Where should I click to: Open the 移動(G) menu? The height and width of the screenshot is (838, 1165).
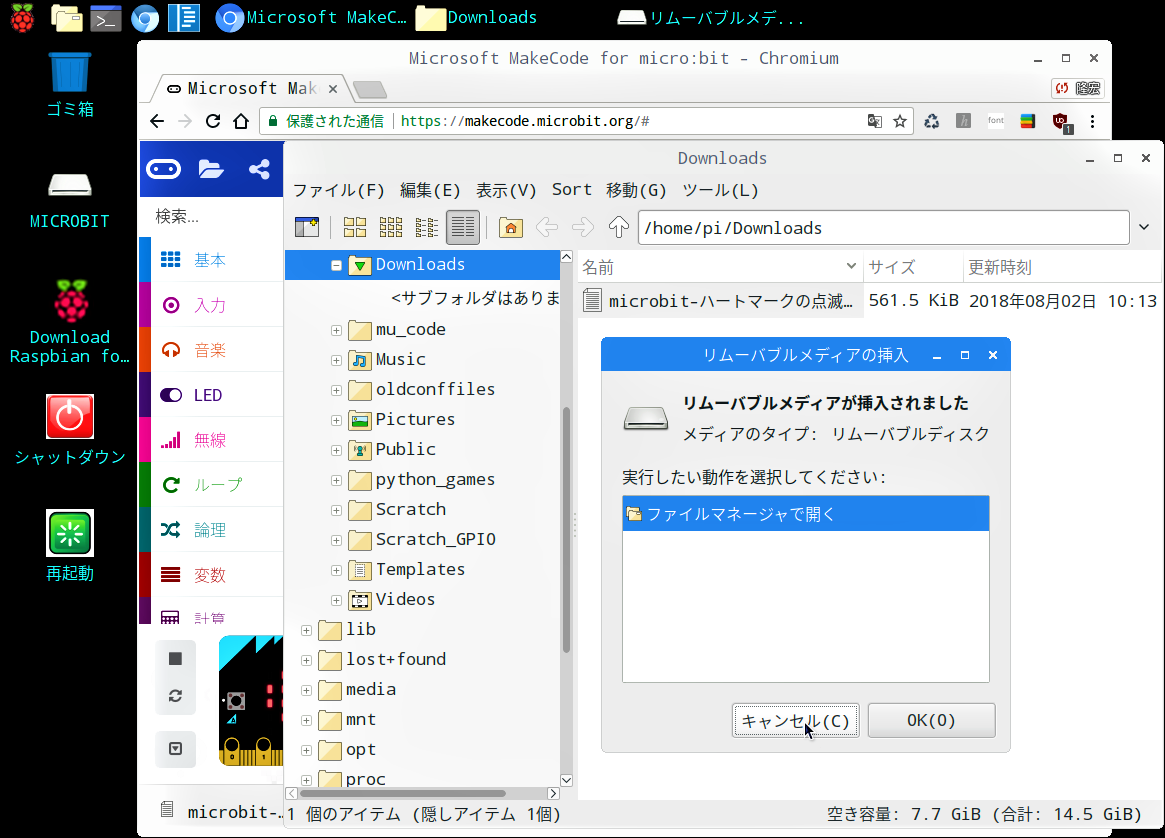[636, 190]
